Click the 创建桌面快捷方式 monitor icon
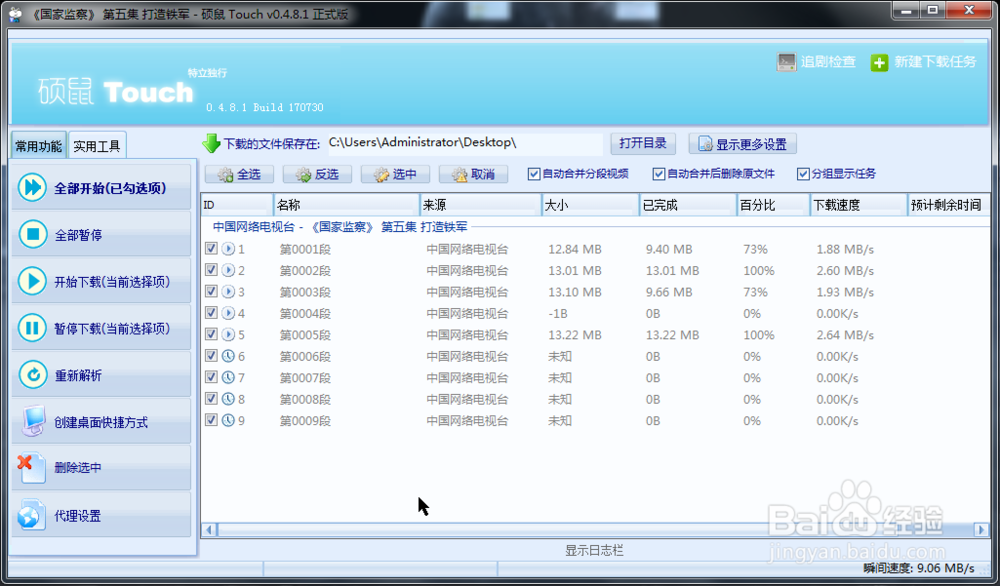Screen dimensions: 1000x586 [33, 421]
